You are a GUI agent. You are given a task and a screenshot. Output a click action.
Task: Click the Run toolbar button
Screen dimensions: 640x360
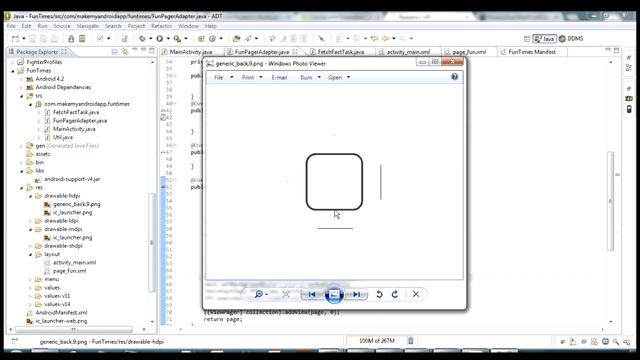(160, 39)
